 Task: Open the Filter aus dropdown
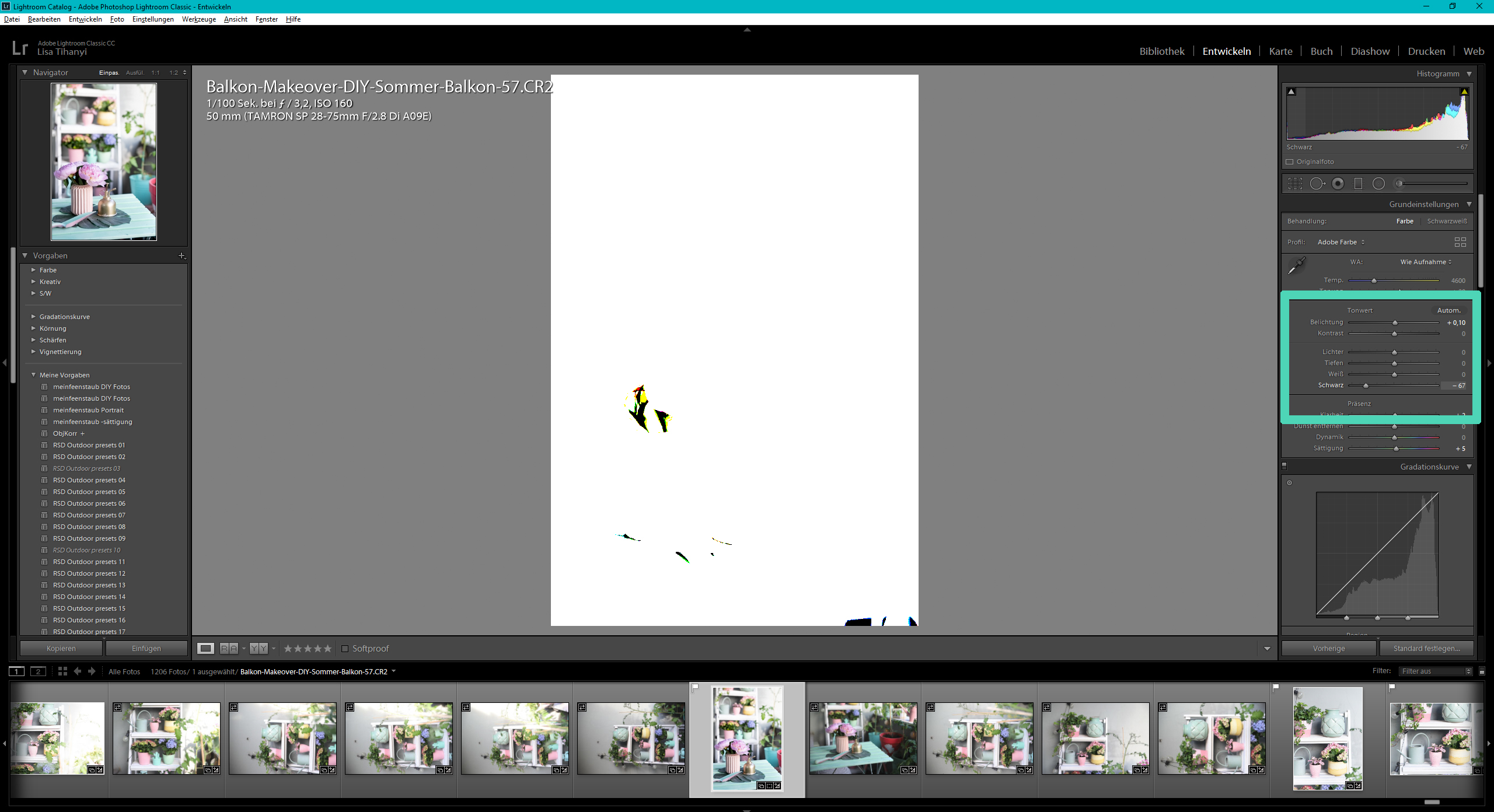(x=1436, y=671)
